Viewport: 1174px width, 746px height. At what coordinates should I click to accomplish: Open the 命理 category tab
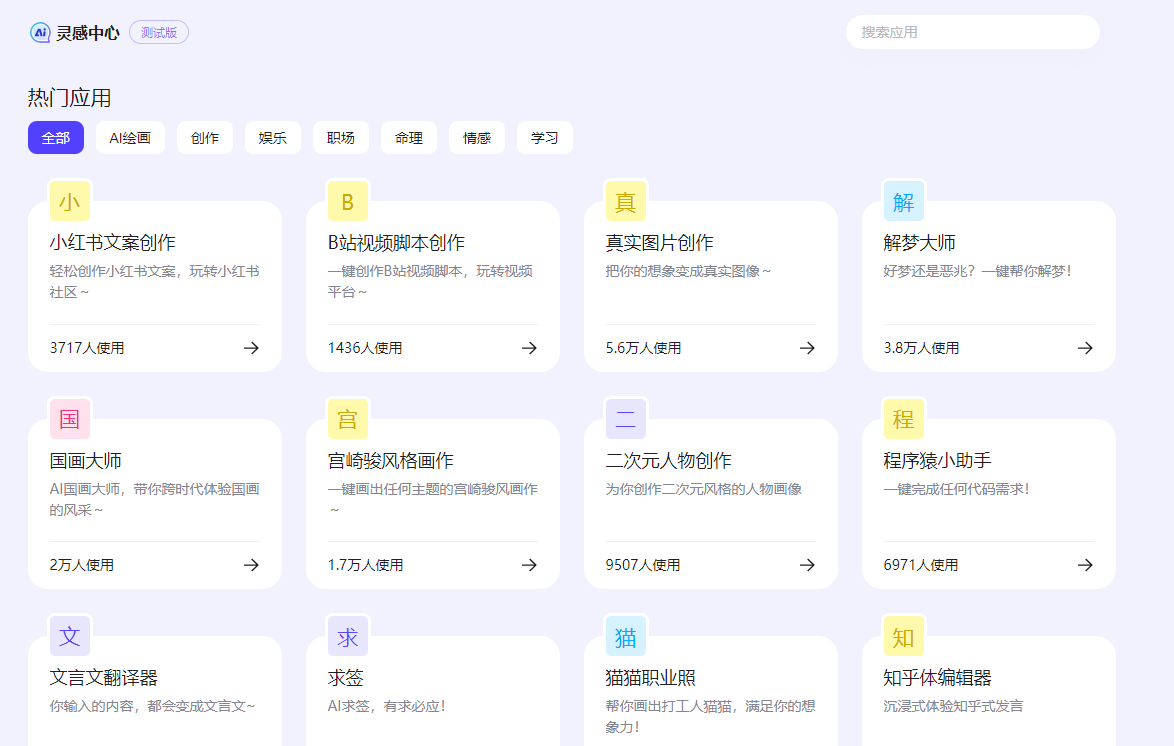tap(409, 138)
